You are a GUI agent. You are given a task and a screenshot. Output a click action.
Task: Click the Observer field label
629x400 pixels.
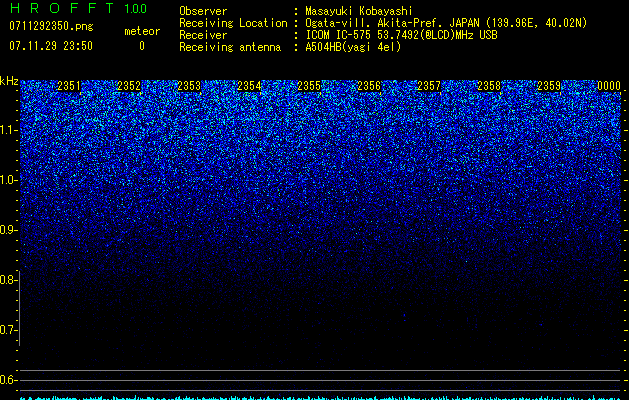[203, 11]
